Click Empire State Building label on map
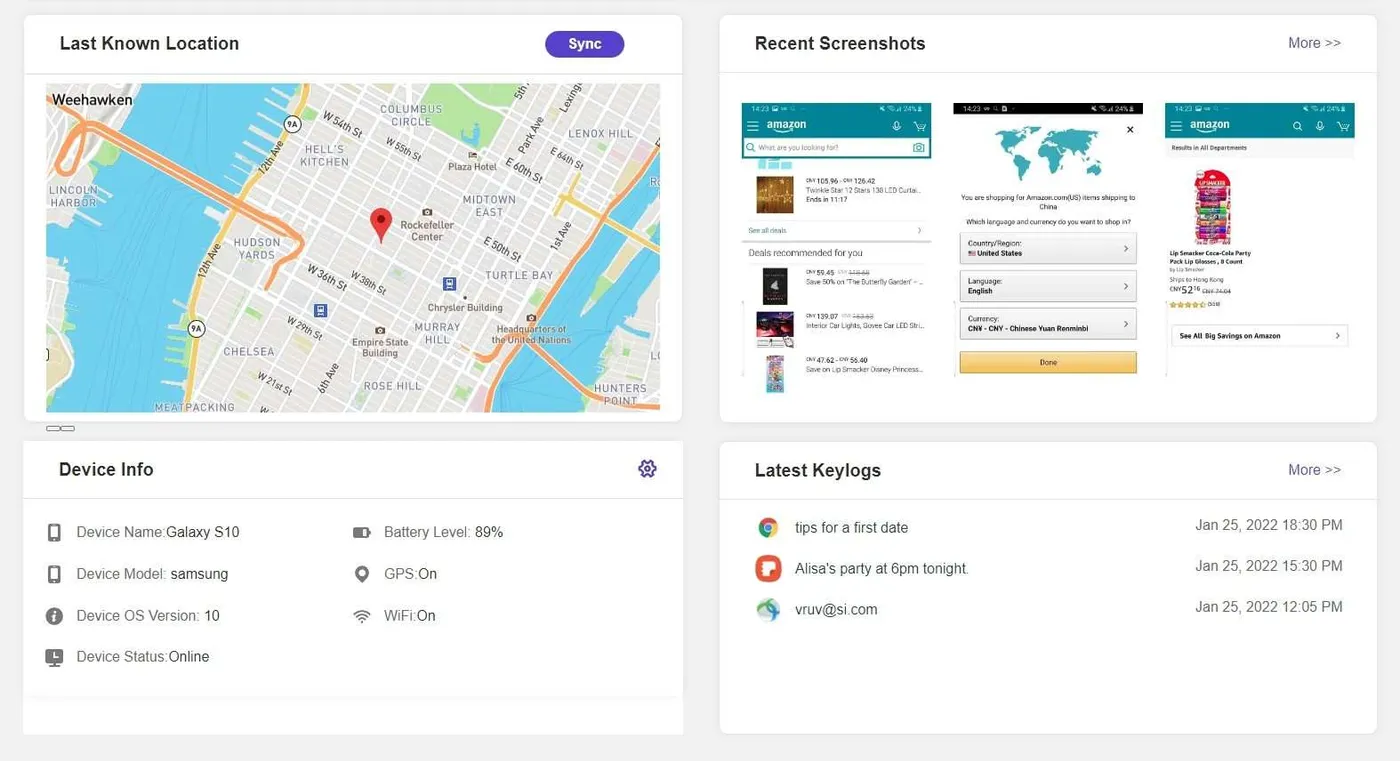 380,348
